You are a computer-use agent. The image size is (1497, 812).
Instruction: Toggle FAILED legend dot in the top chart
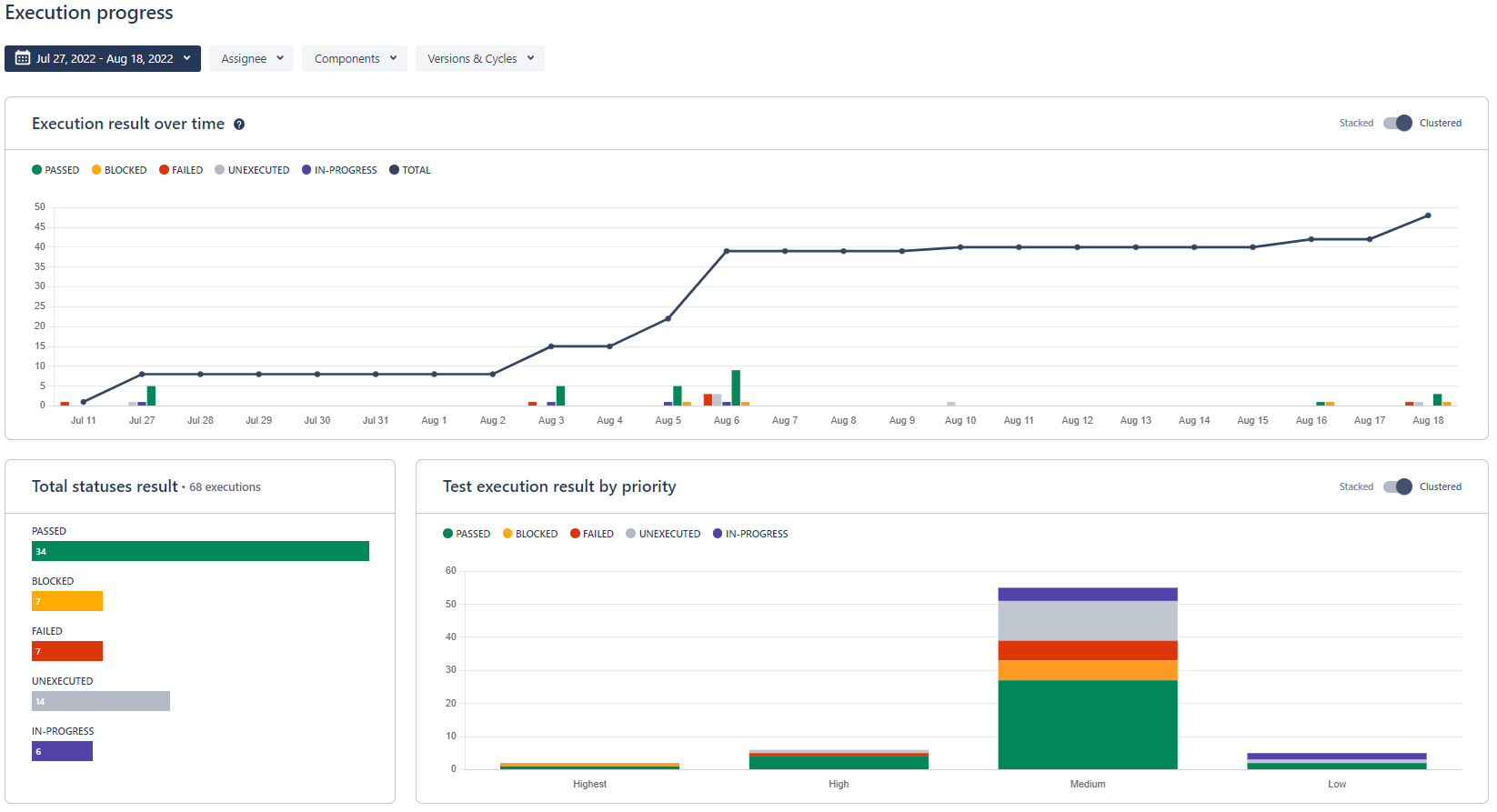(165, 170)
